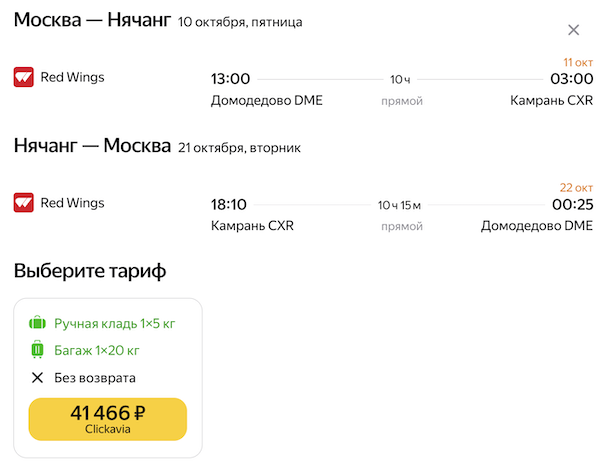
Task: Click 'Без возврата' label
Action: pyautogui.click(x=95, y=378)
